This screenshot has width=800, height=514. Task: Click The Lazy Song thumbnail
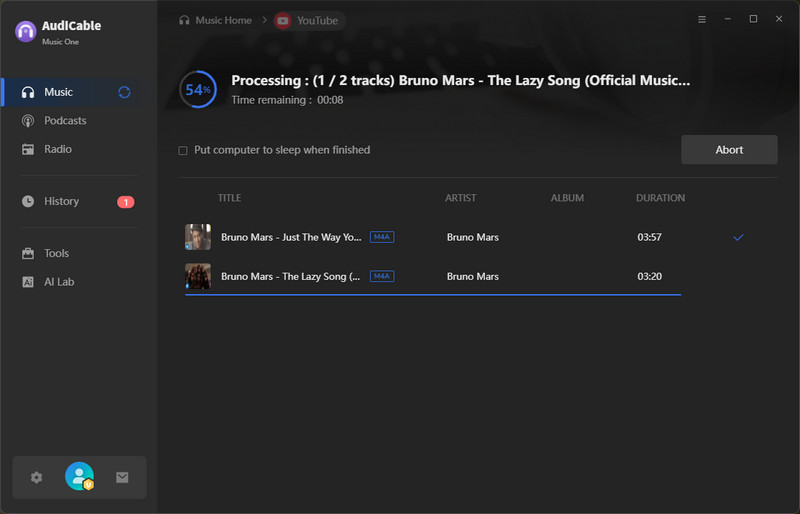(x=198, y=277)
